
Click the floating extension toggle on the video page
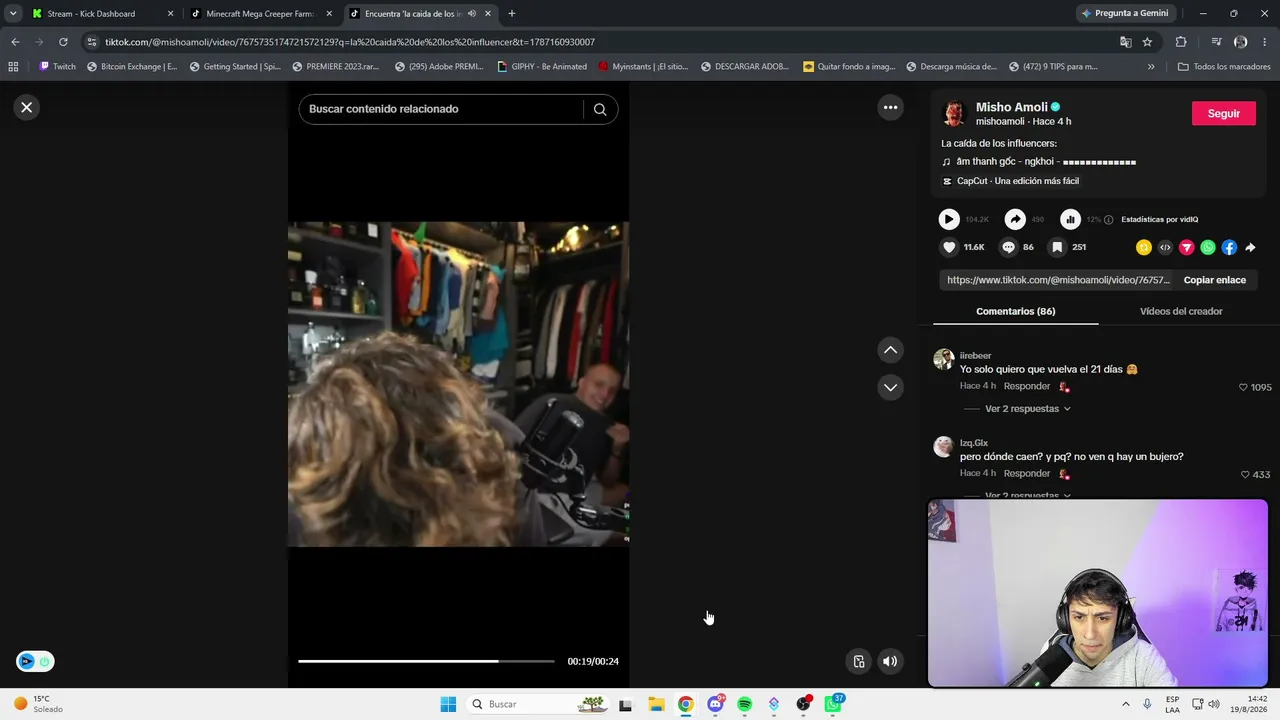coord(35,661)
